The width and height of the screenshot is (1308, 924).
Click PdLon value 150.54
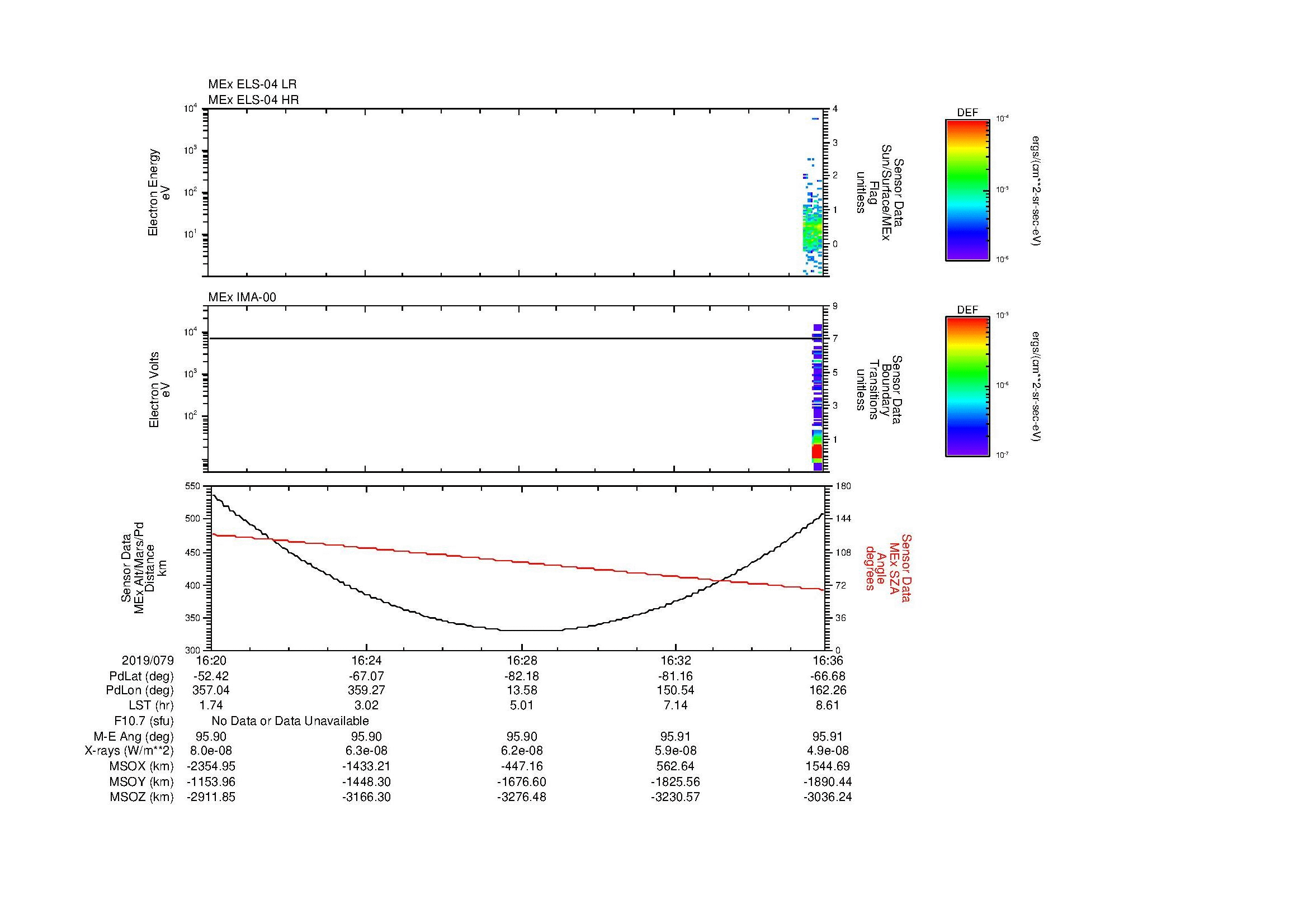(x=676, y=690)
